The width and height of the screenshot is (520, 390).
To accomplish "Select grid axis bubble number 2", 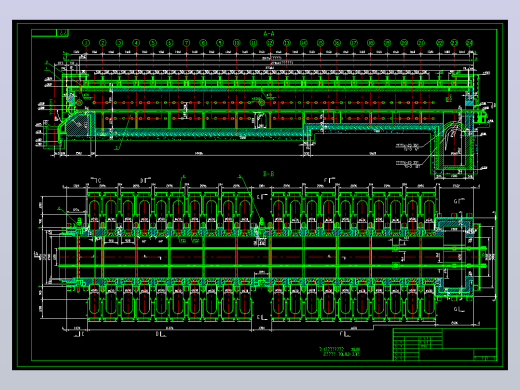I will coord(103,43).
